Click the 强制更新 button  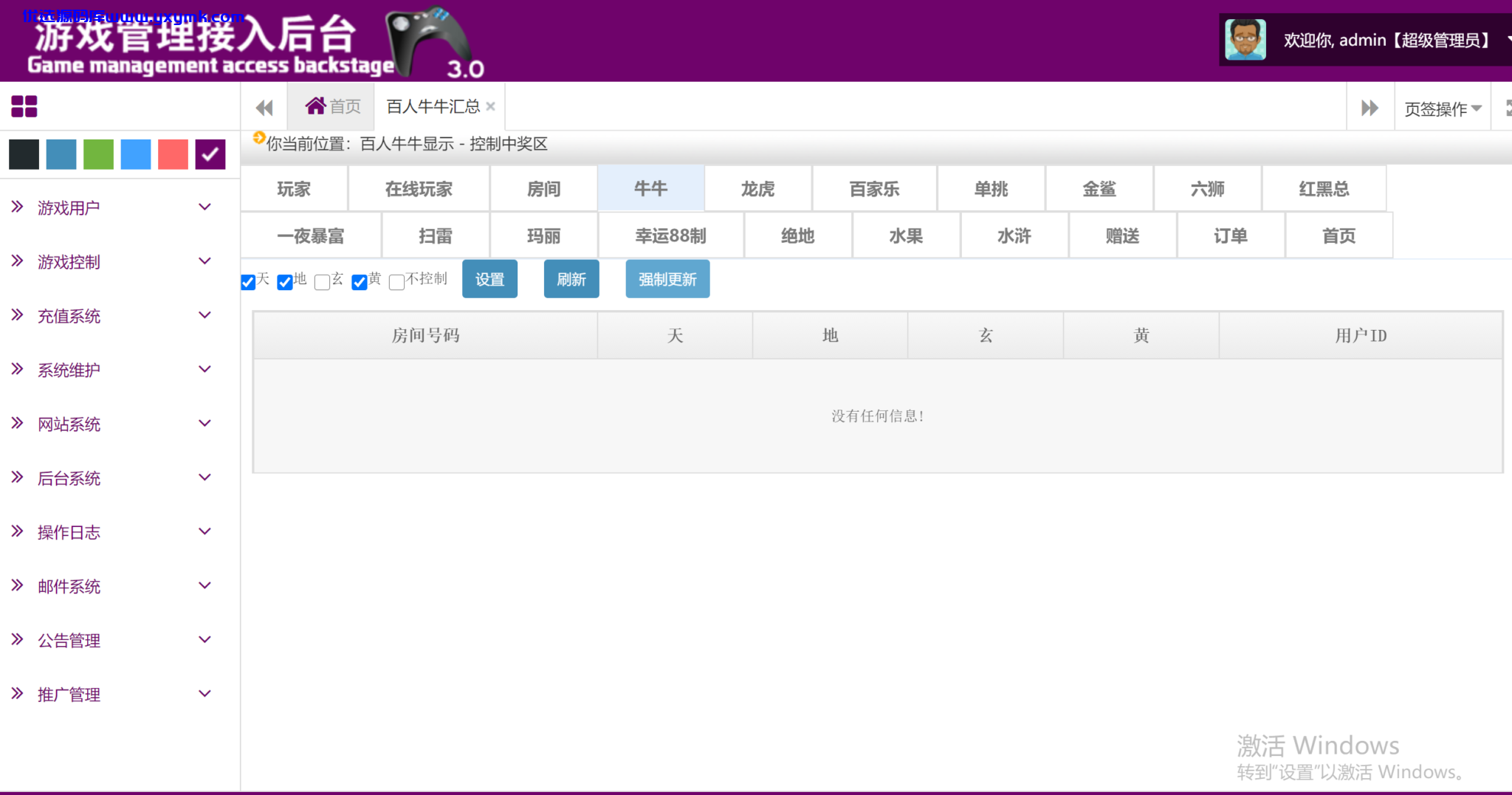[667, 279]
